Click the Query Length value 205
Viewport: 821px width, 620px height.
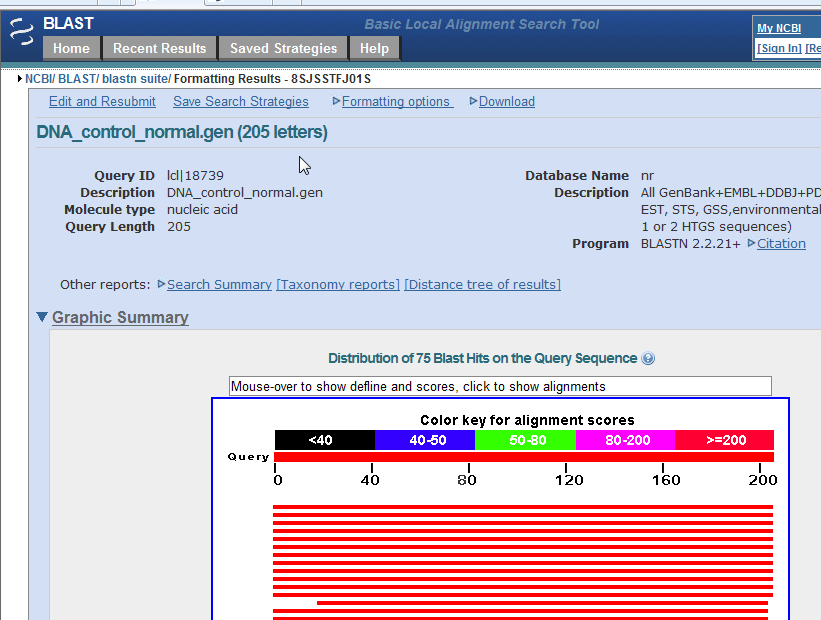coord(179,227)
